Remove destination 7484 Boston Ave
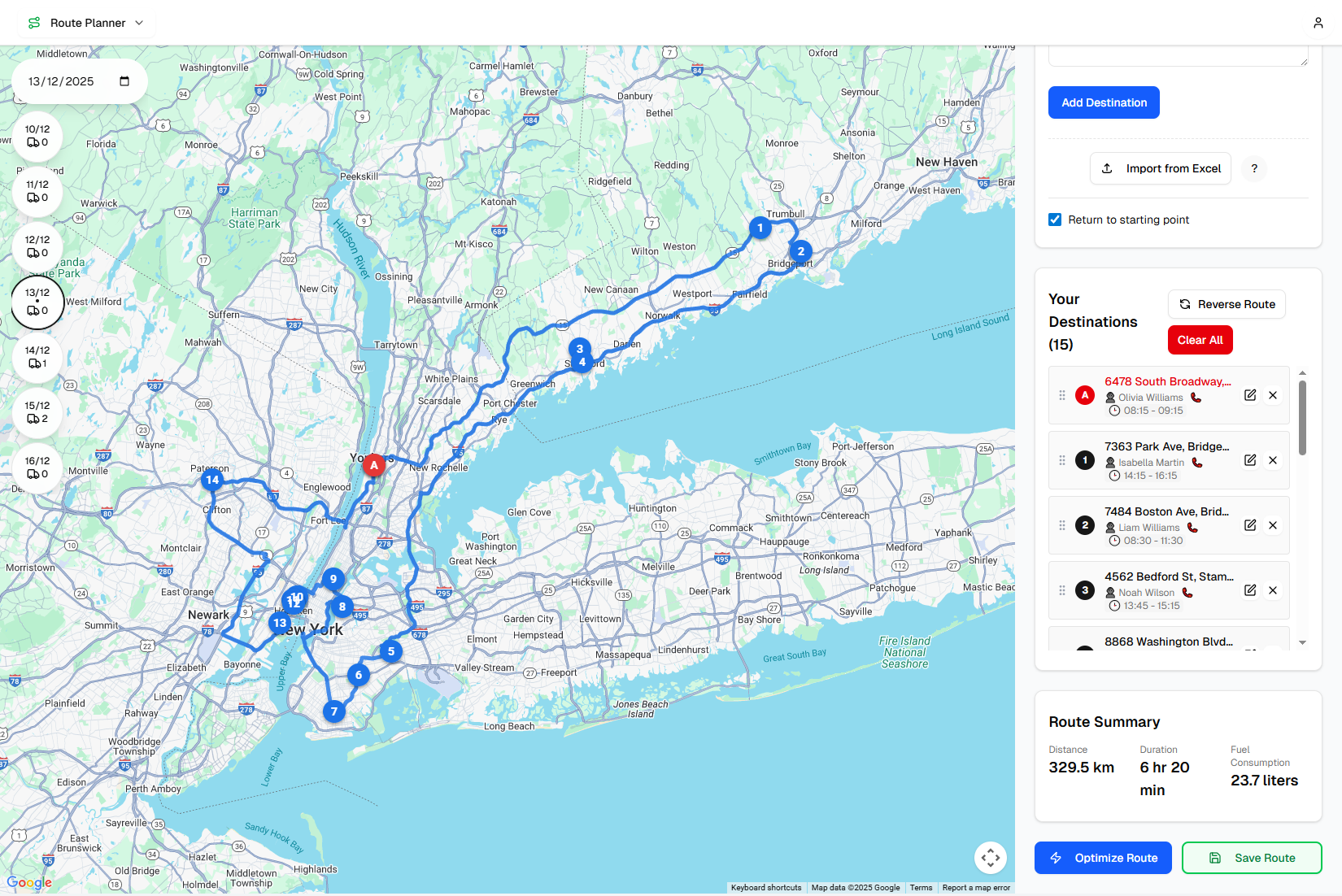 pyautogui.click(x=1273, y=525)
